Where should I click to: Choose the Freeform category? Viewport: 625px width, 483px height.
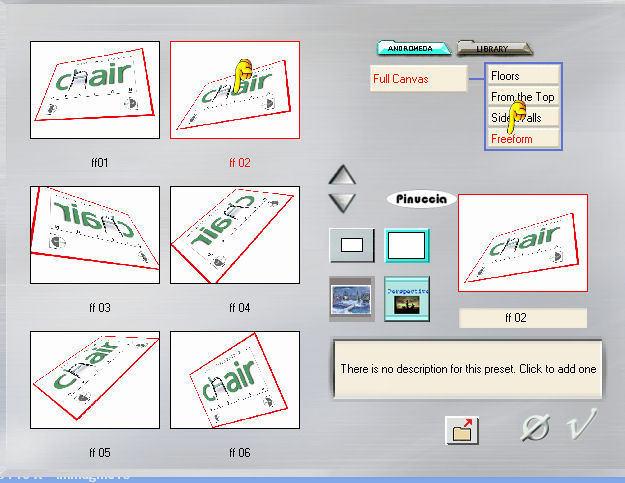pyautogui.click(x=523, y=139)
